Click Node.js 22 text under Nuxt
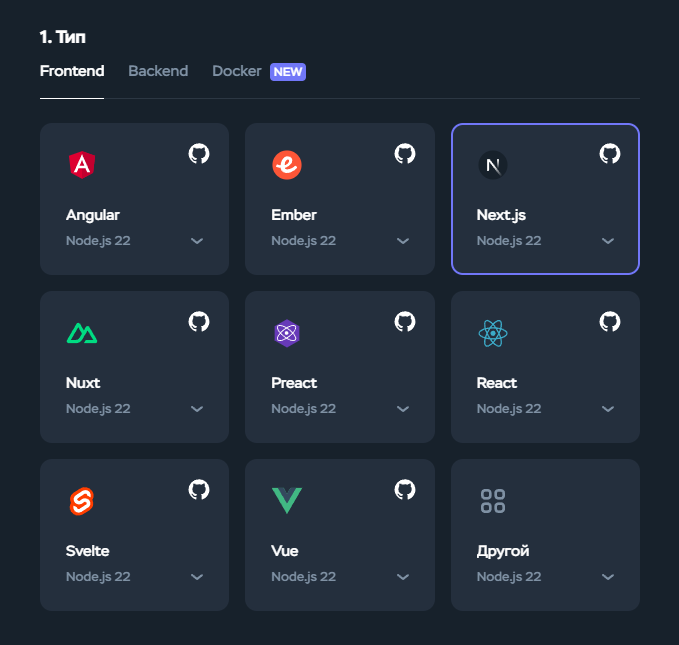Screen dimensions: 679x645 98,409
